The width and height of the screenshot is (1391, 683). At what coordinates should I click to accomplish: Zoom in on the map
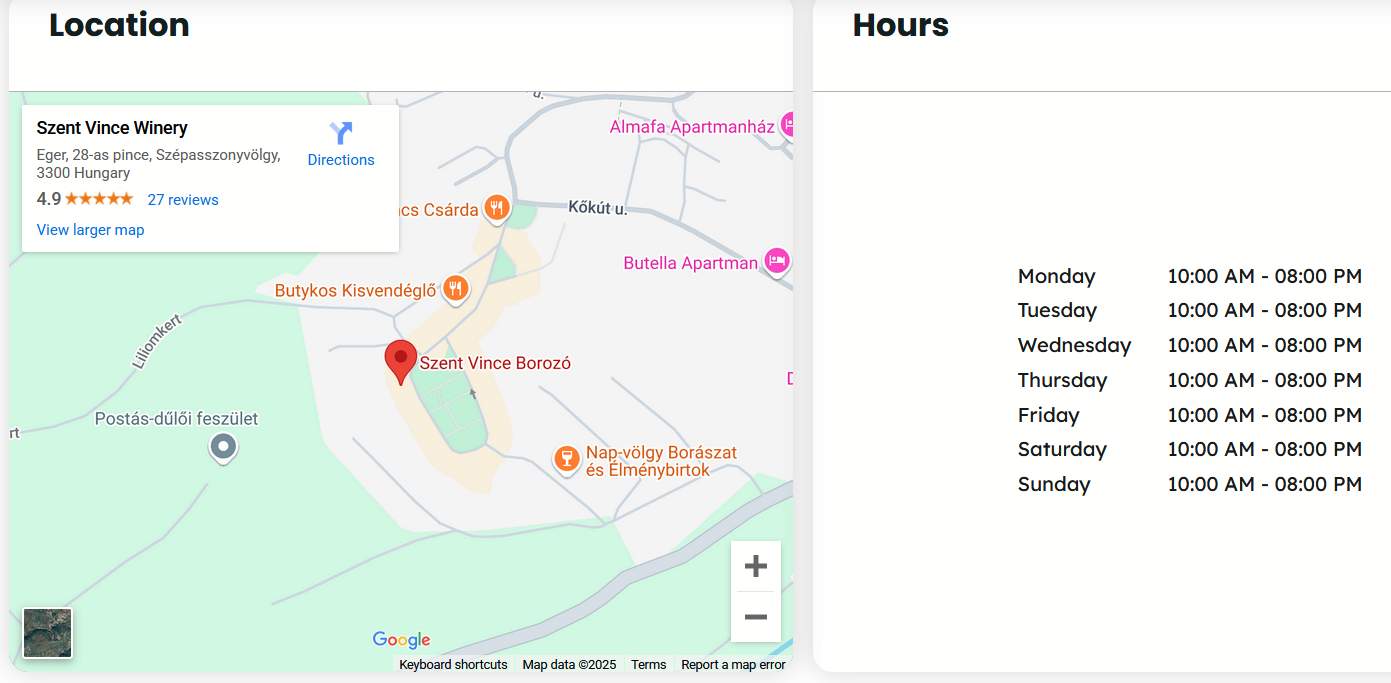755,567
